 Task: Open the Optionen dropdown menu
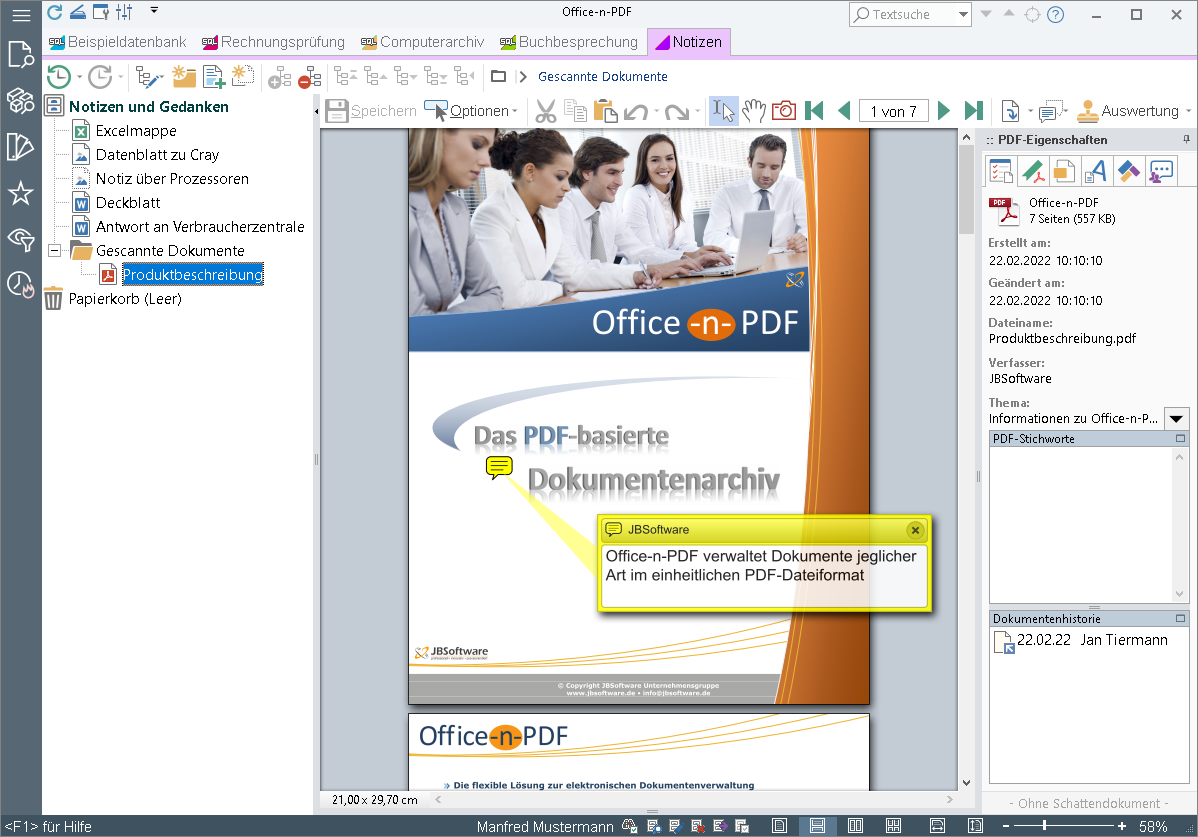coord(471,111)
